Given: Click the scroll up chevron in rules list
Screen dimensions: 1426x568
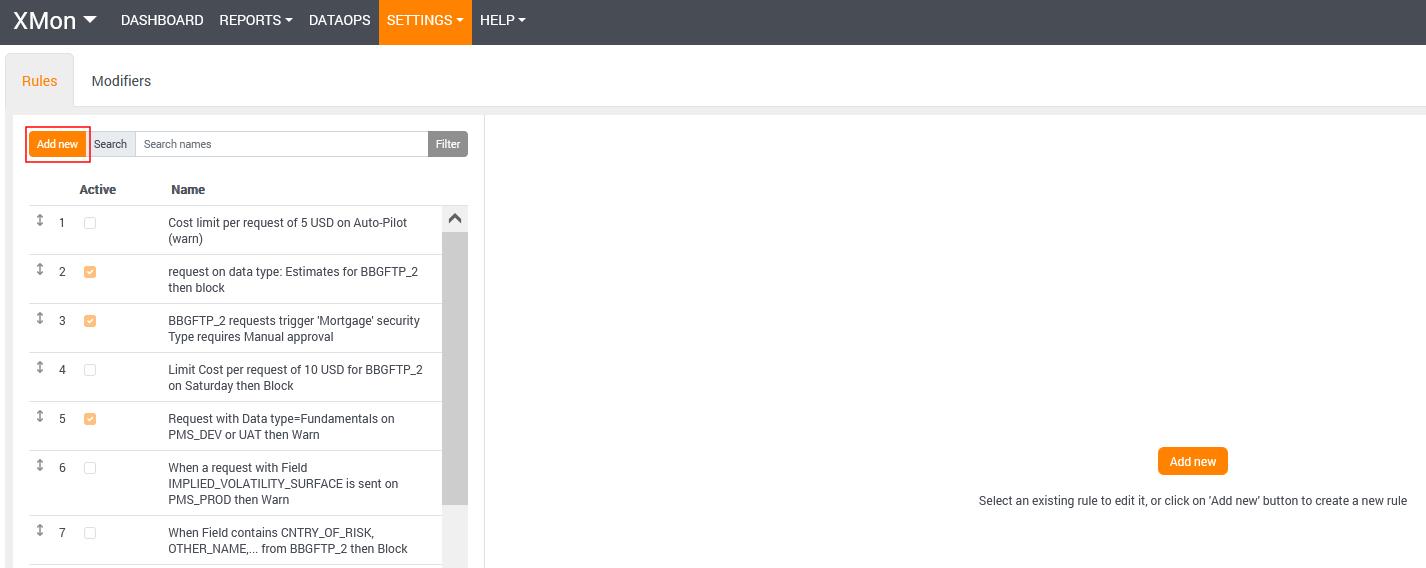Looking at the screenshot, I should (454, 218).
